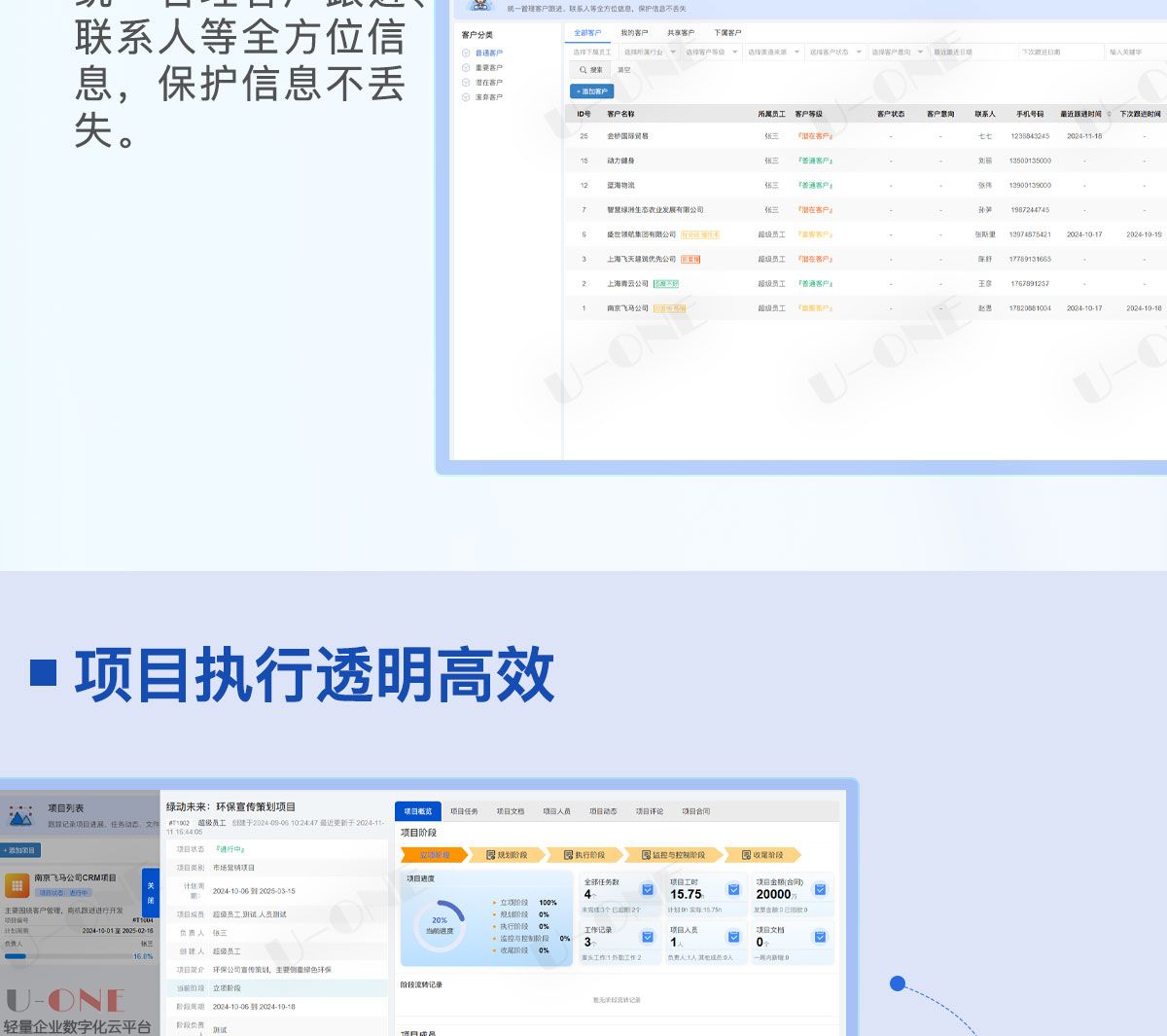Select the 重要客户 category radio
This screenshot has height=1036, width=1167.
(466, 68)
